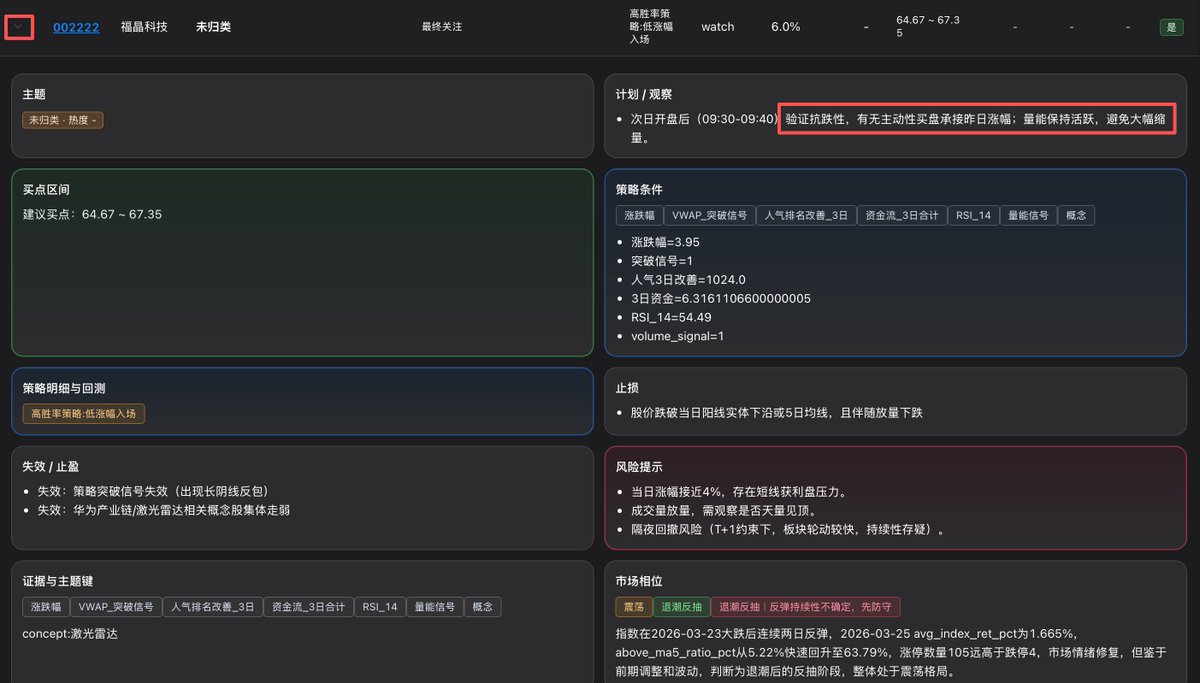Screen dimensions: 1200x683
Task: Click the 买点区间 card heading
Action: (46, 190)
